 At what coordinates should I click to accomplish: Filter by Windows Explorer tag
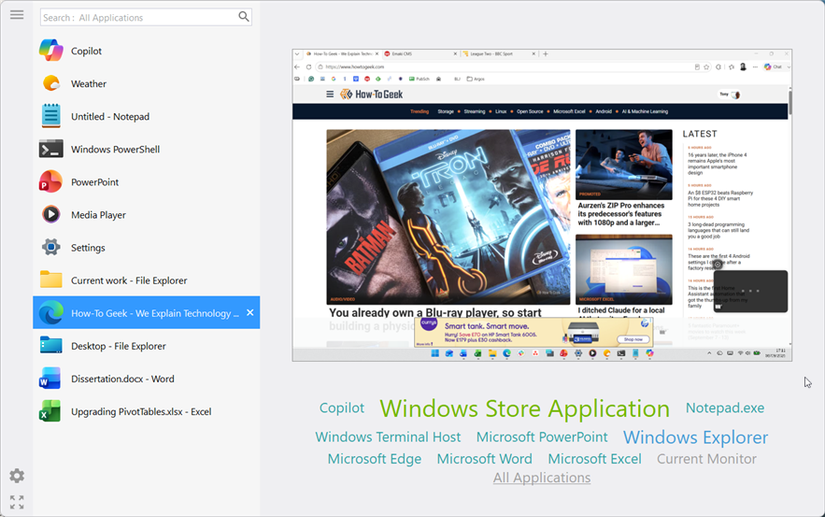coord(696,438)
